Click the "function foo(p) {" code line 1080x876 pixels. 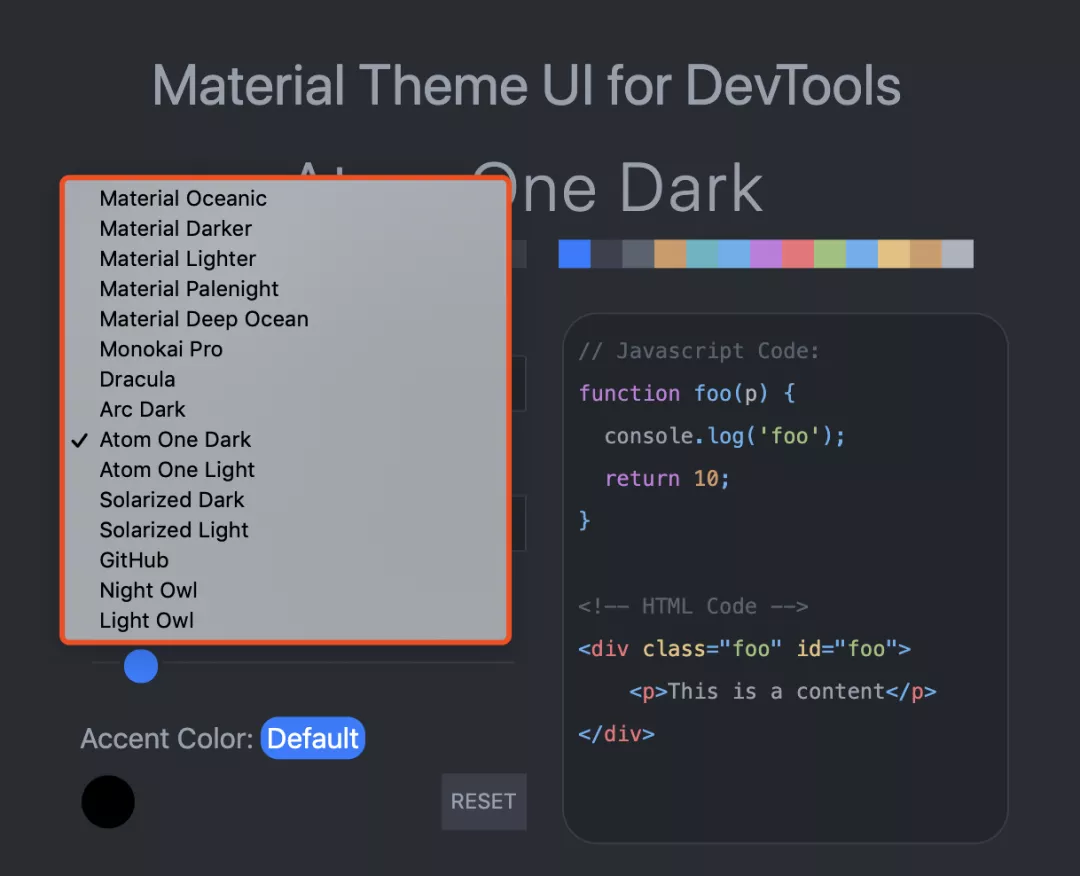tap(687, 393)
